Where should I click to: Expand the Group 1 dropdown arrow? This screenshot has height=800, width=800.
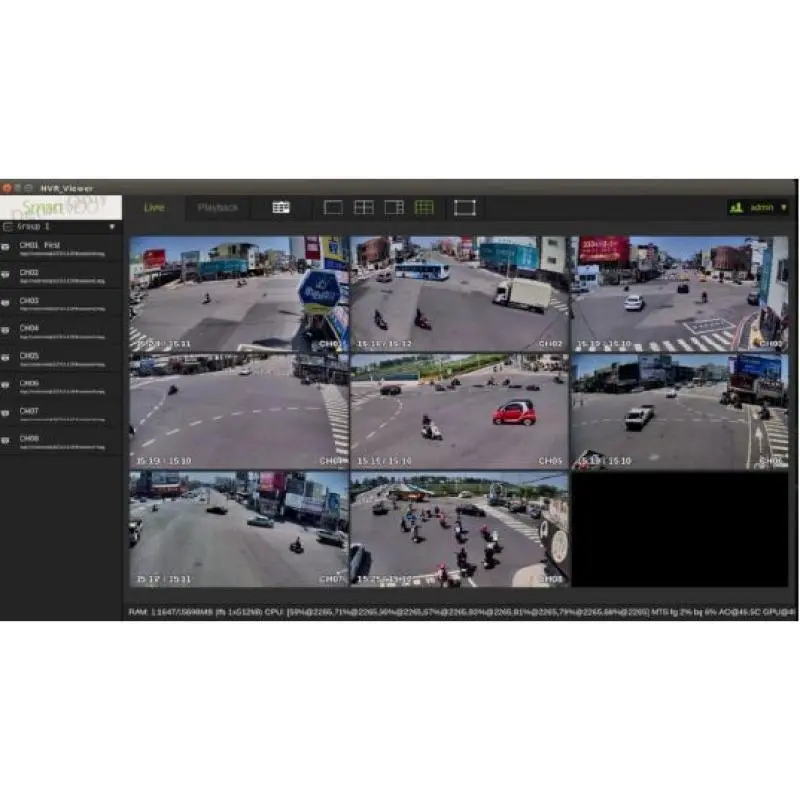pos(112,227)
